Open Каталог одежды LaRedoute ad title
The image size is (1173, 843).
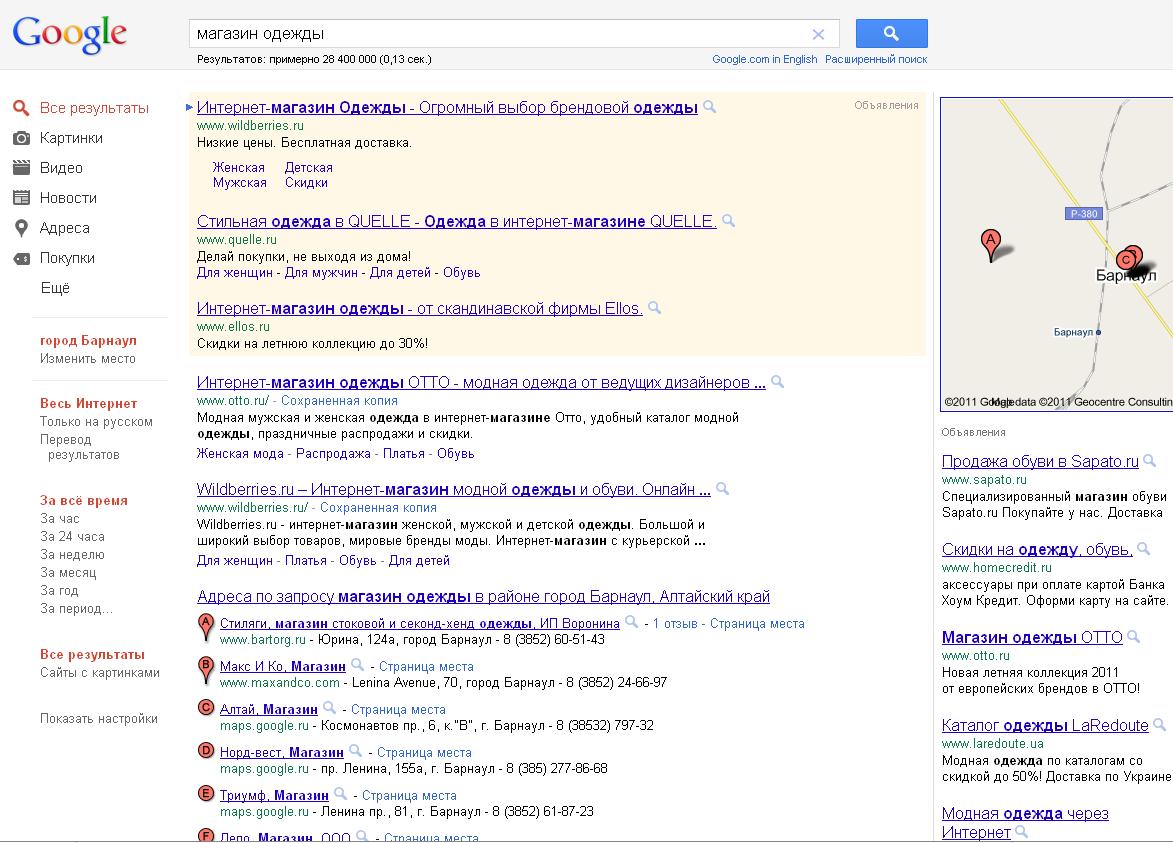(1044, 725)
